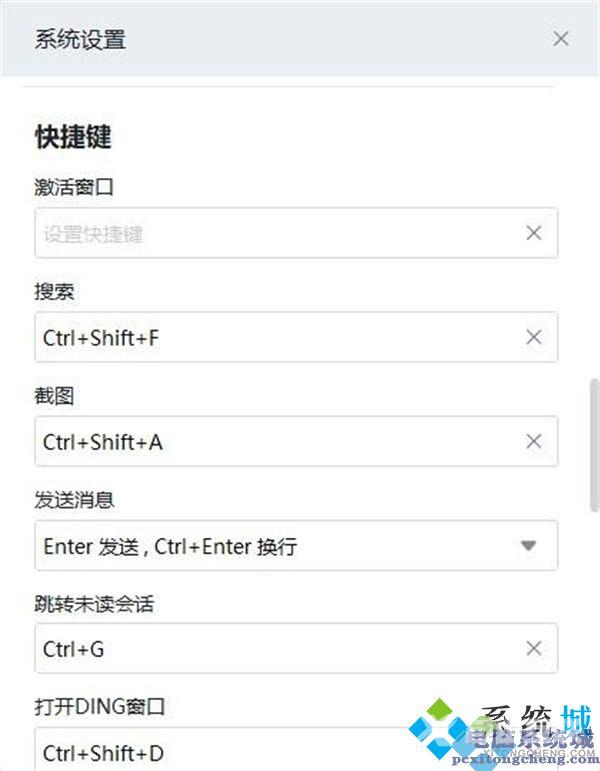Click the 搜索 Ctrl+Shift+F shortcut field
The width and height of the screenshot is (600, 771).
click(270, 337)
